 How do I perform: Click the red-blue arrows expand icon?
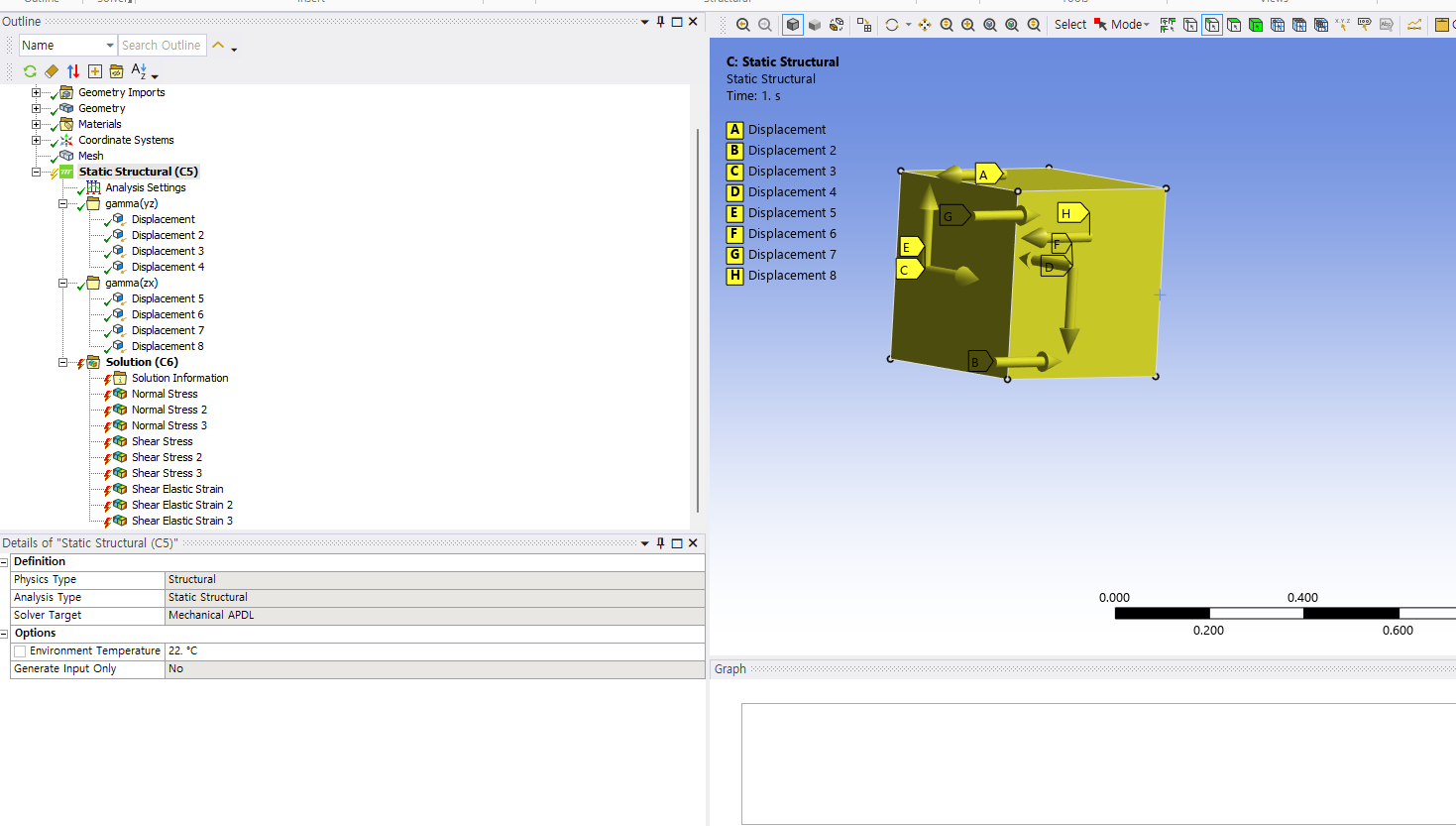point(73,71)
